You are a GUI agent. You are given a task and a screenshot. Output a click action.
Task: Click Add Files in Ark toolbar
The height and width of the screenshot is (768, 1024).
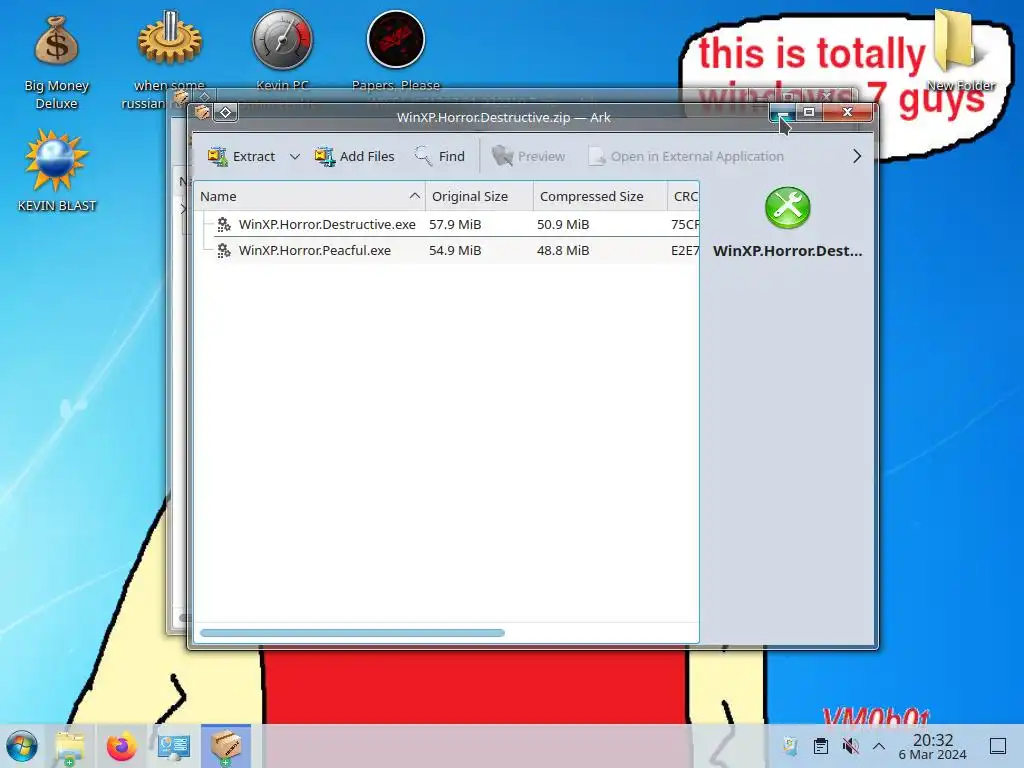coord(355,157)
